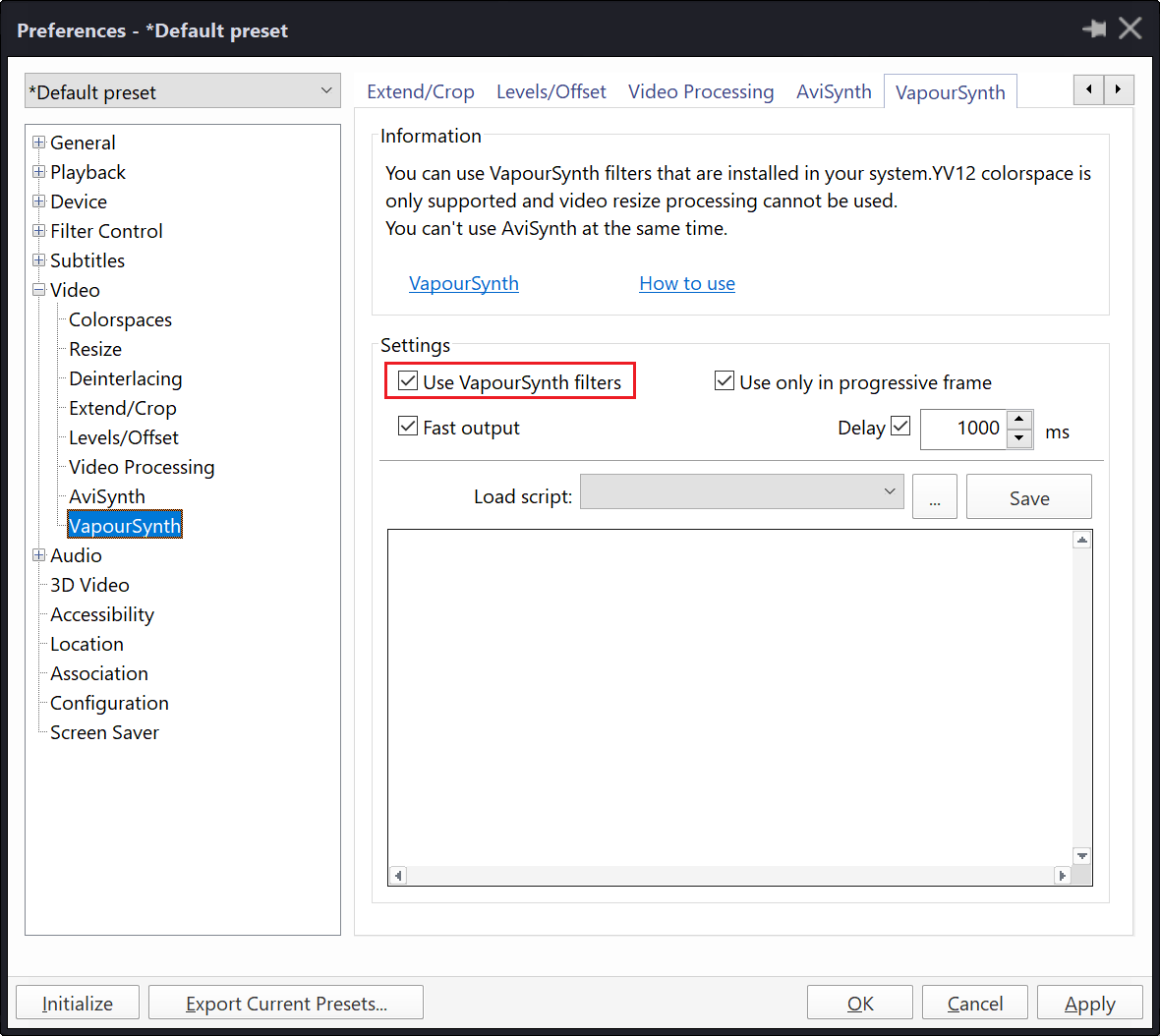The width and height of the screenshot is (1160, 1036).
Task: Collapse the Video tree node
Action: pos(39,290)
